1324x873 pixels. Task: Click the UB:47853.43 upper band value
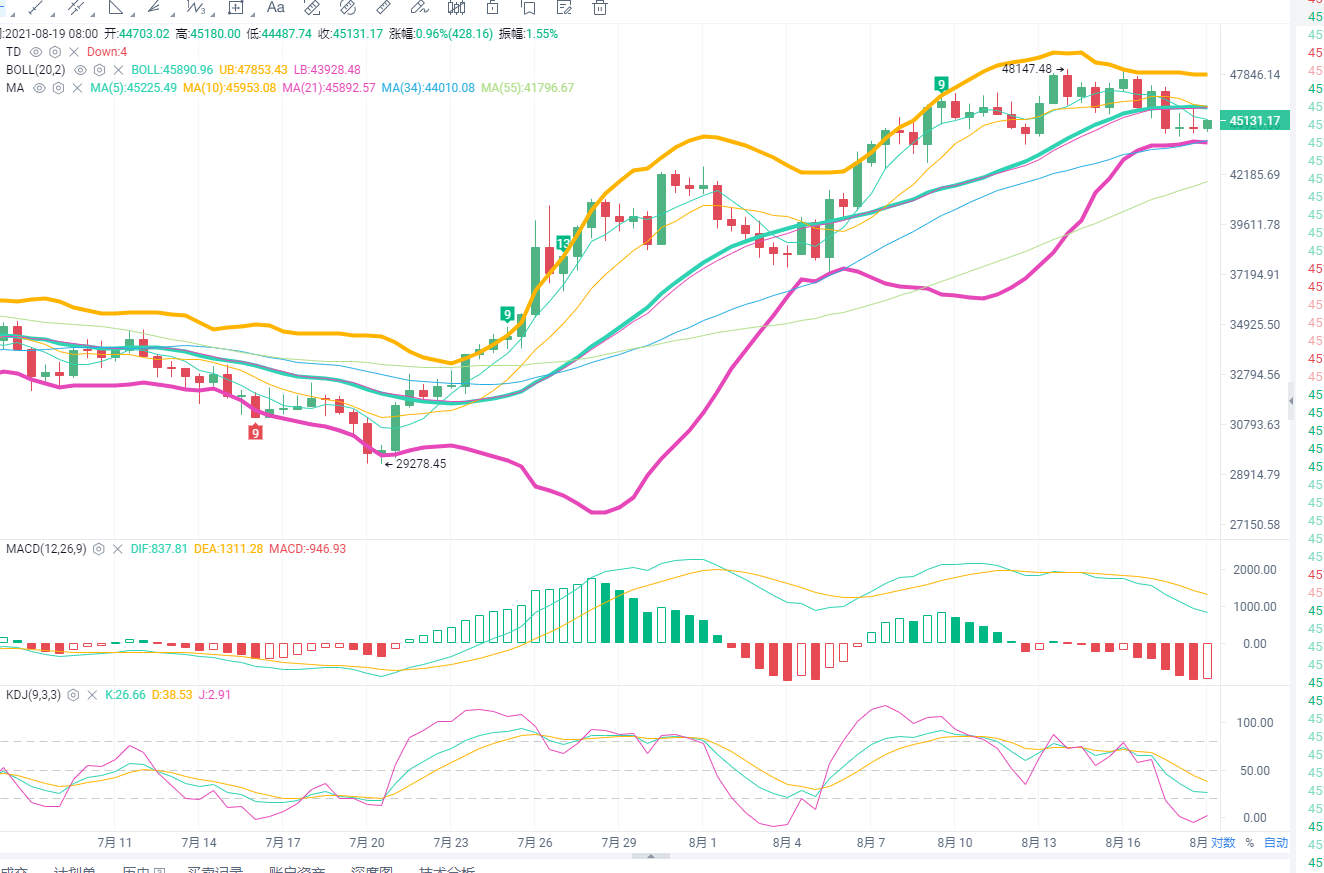(253, 70)
